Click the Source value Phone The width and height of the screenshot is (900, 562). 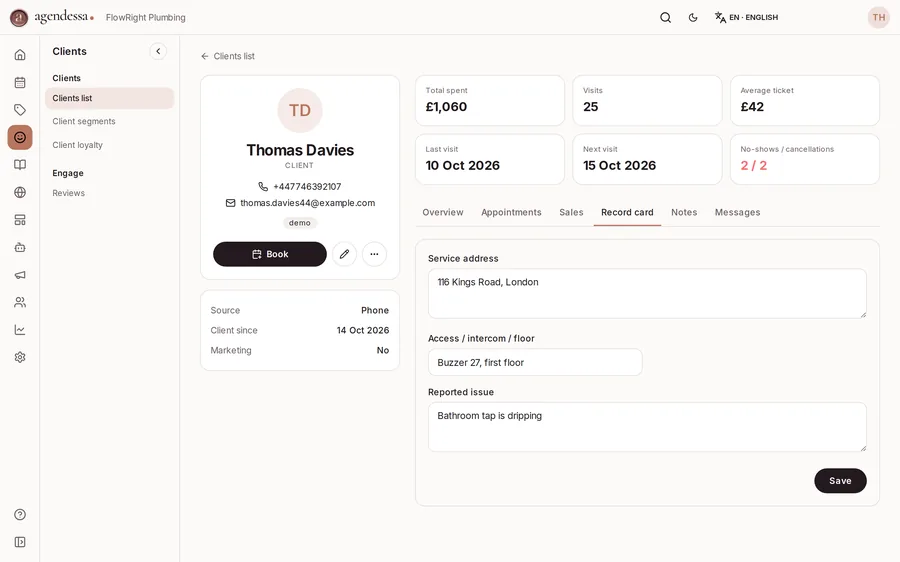click(375, 310)
